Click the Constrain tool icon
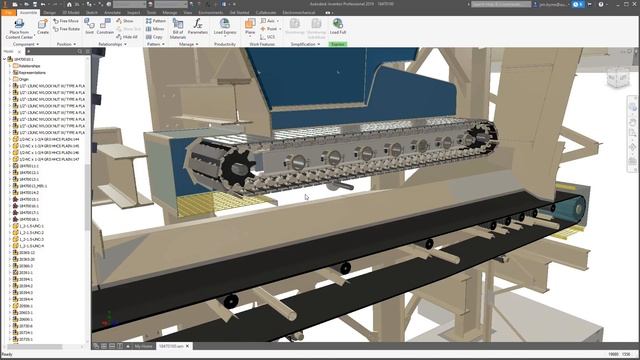Image resolution: width=640 pixels, height=360 pixels. (x=105, y=24)
